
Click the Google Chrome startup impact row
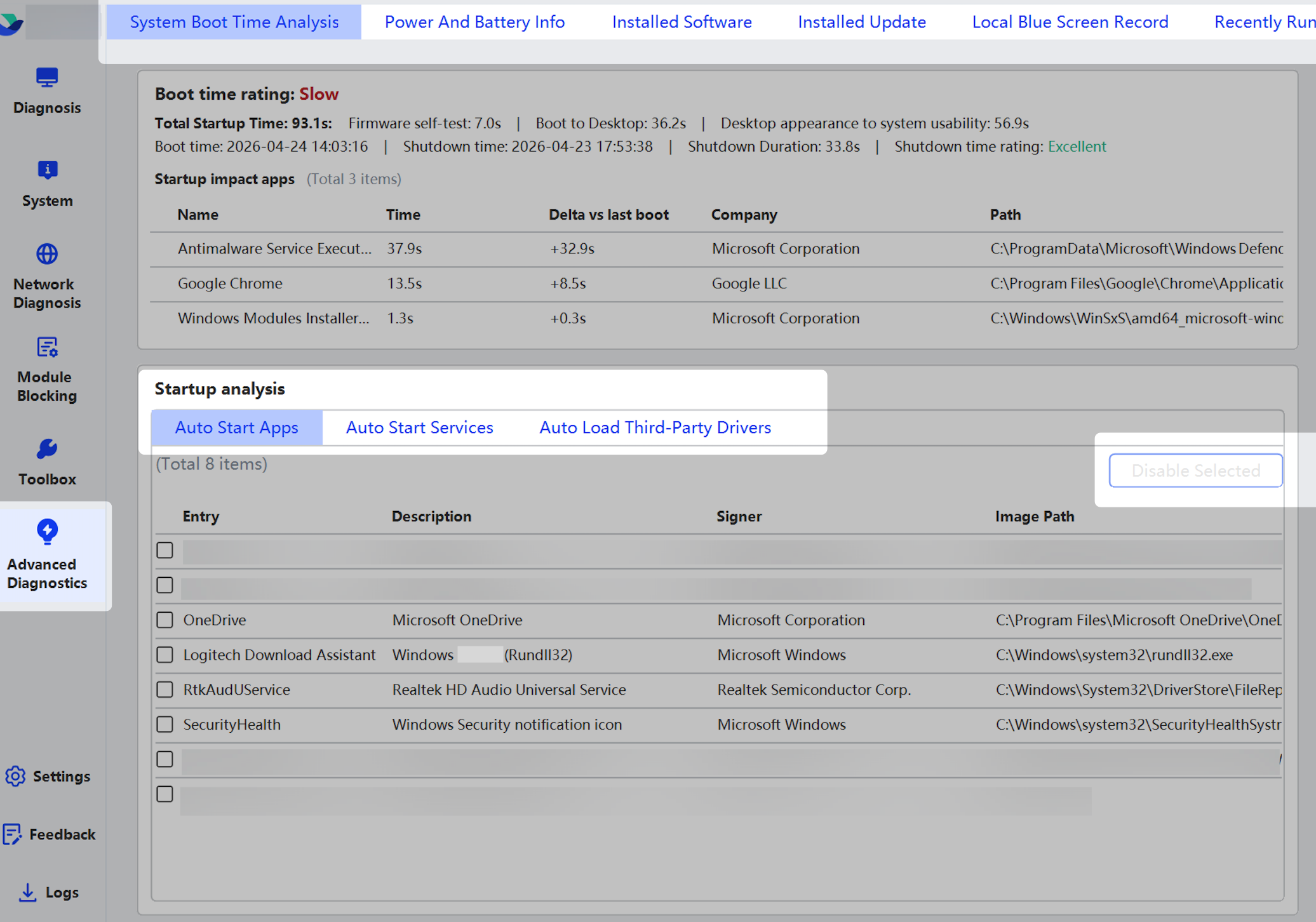pos(716,284)
